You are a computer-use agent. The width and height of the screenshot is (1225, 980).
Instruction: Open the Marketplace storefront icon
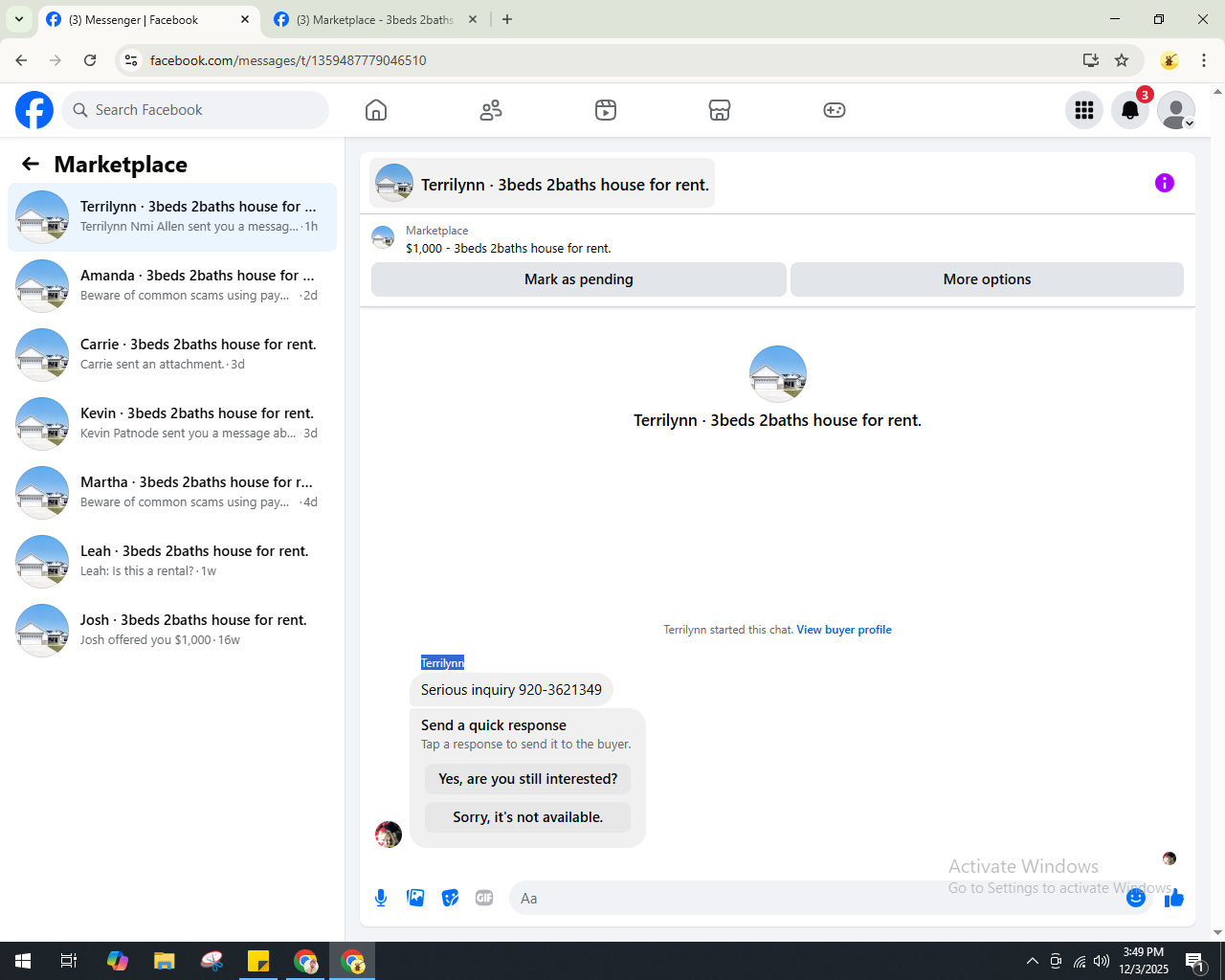tap(720, 110)
